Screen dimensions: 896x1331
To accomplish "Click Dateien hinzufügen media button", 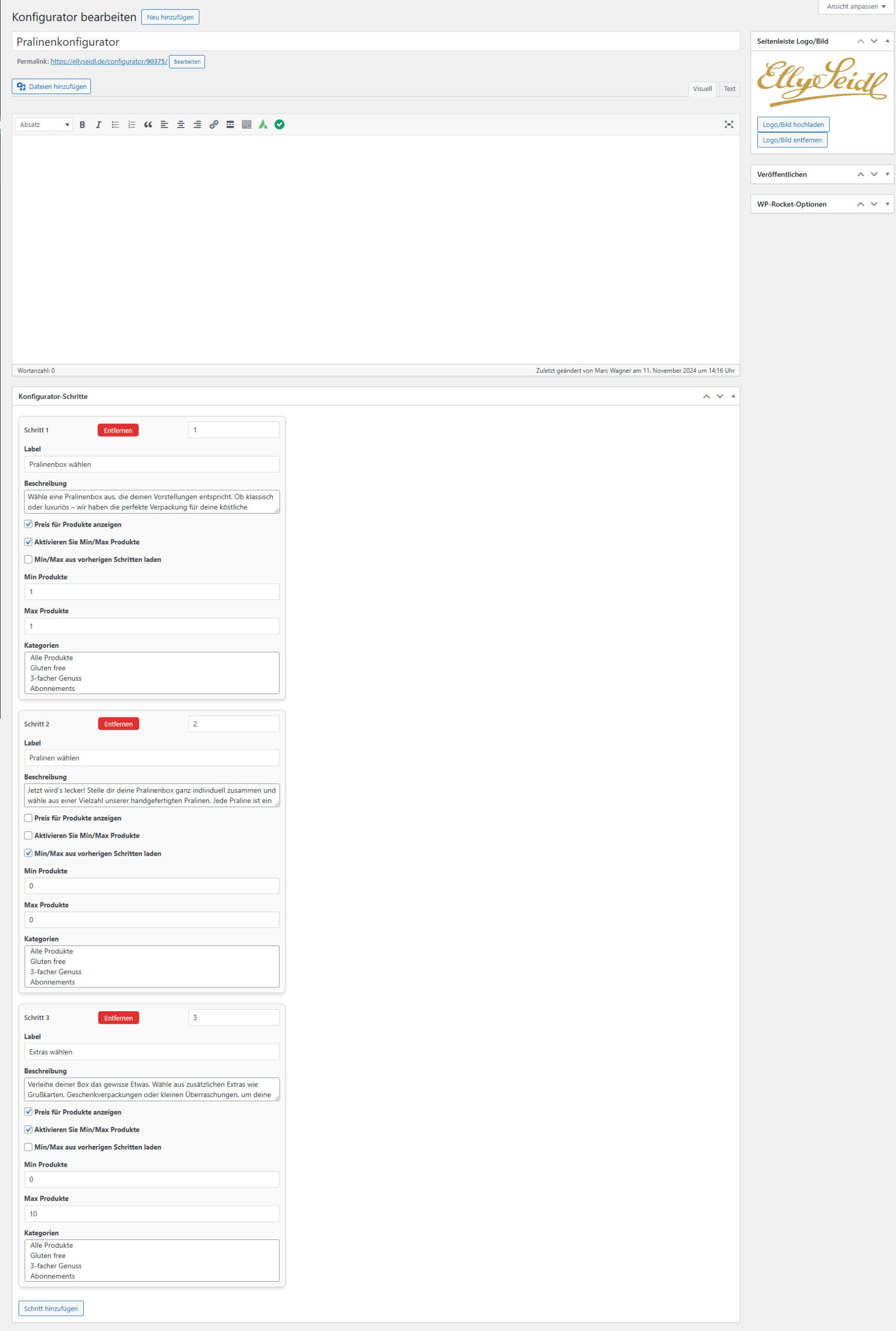I will (x=51, y=87).
